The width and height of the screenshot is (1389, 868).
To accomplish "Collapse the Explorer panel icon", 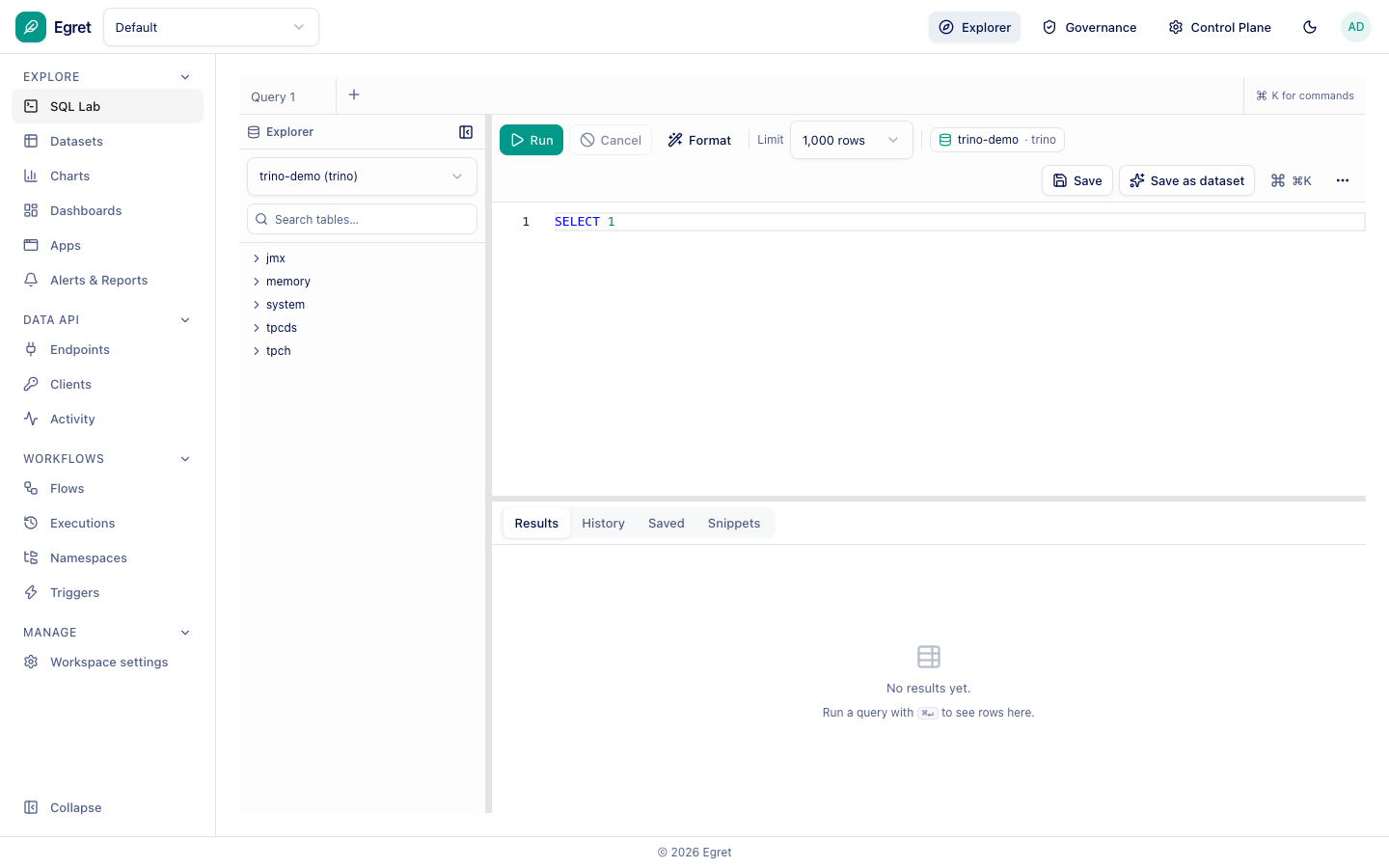I will (466, 132).
